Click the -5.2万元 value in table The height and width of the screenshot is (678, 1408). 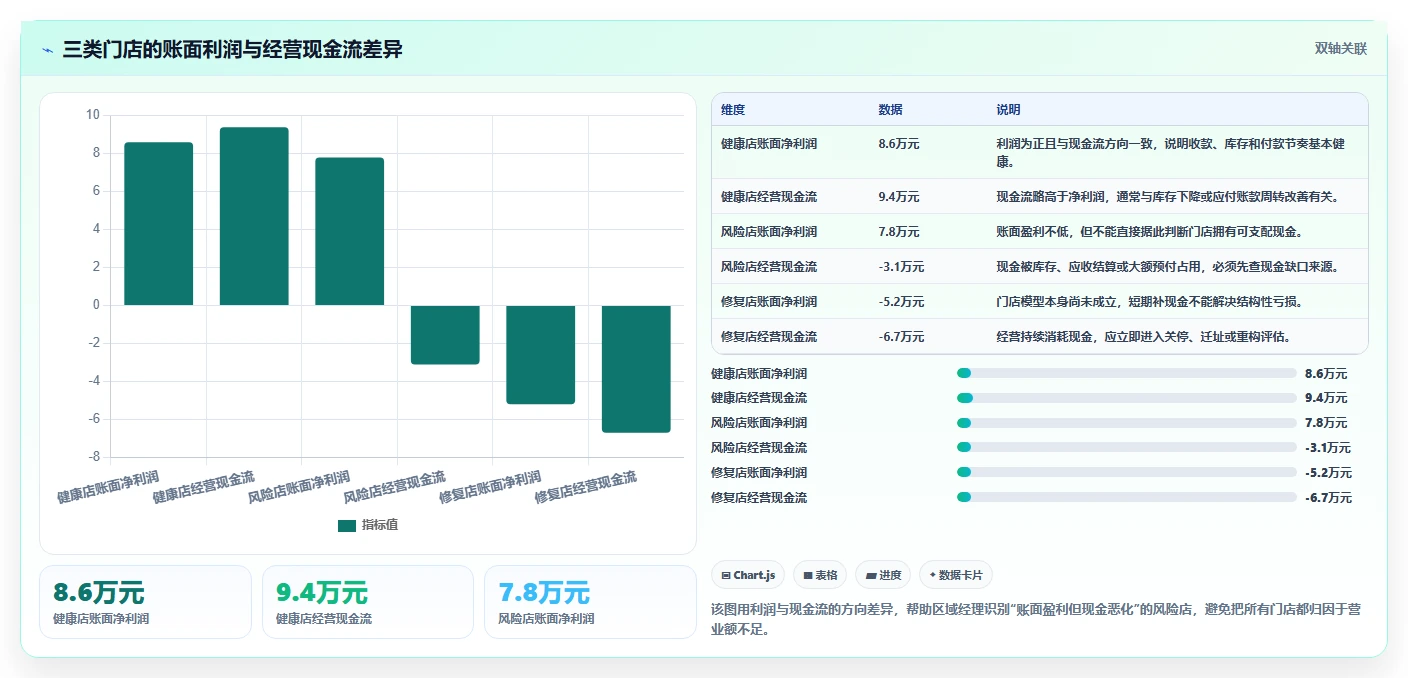(901, 302)
